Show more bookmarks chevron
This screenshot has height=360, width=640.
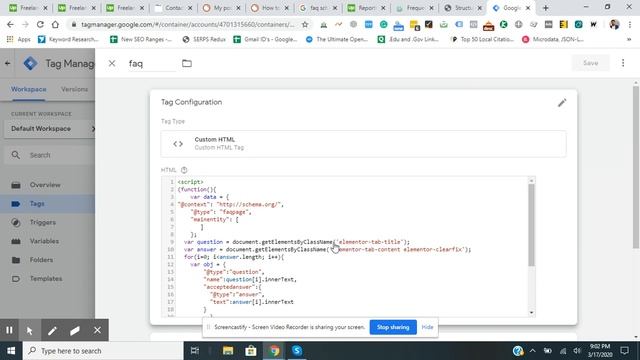tap(629, 40)
